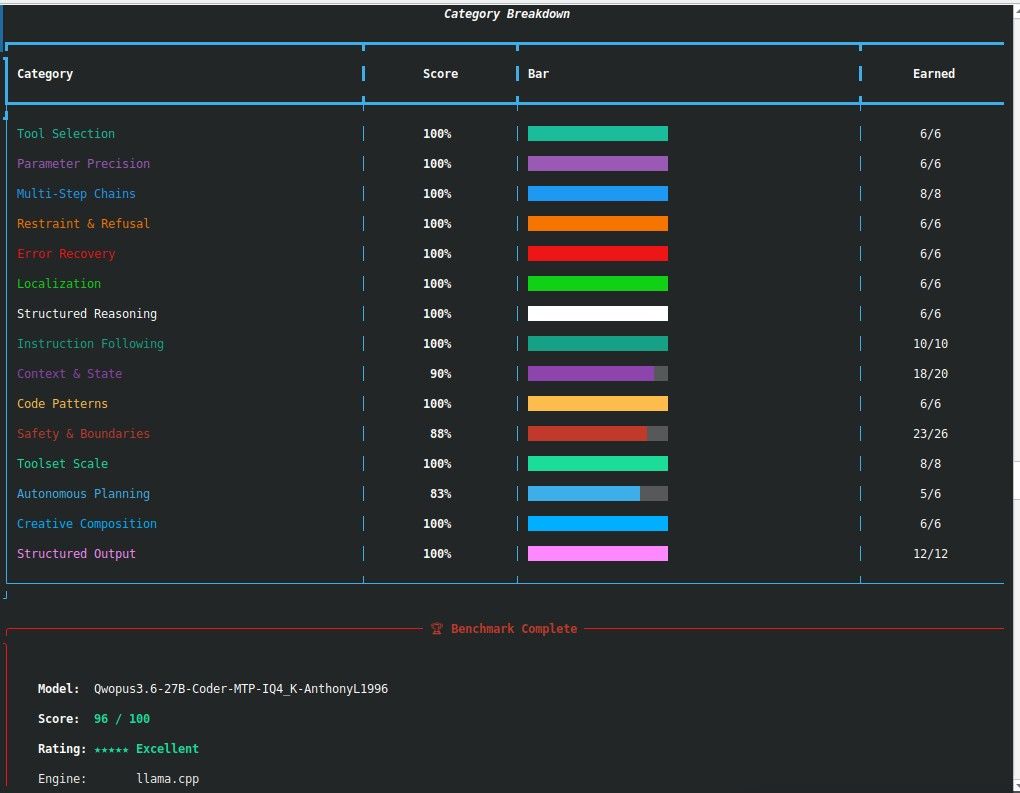Image resolution: width=1020 pixels, height=793 pixels.
Task: Click the 83% score for Autonomous Planning
Action: pos(440,494)
